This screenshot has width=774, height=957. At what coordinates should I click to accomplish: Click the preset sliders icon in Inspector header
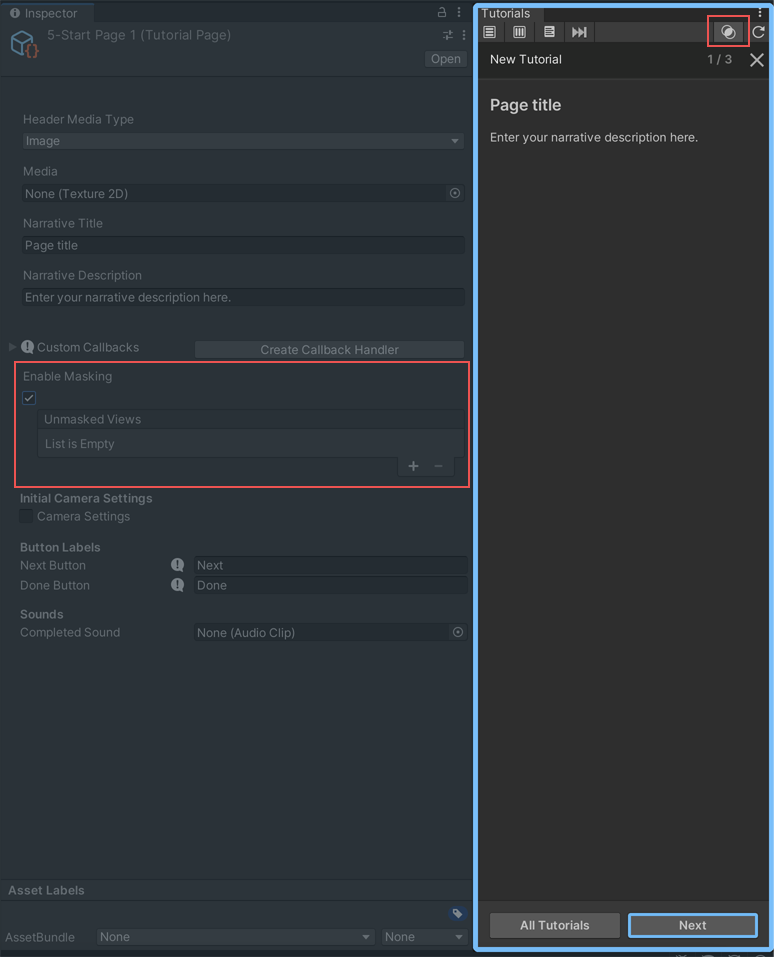(448, 35)
